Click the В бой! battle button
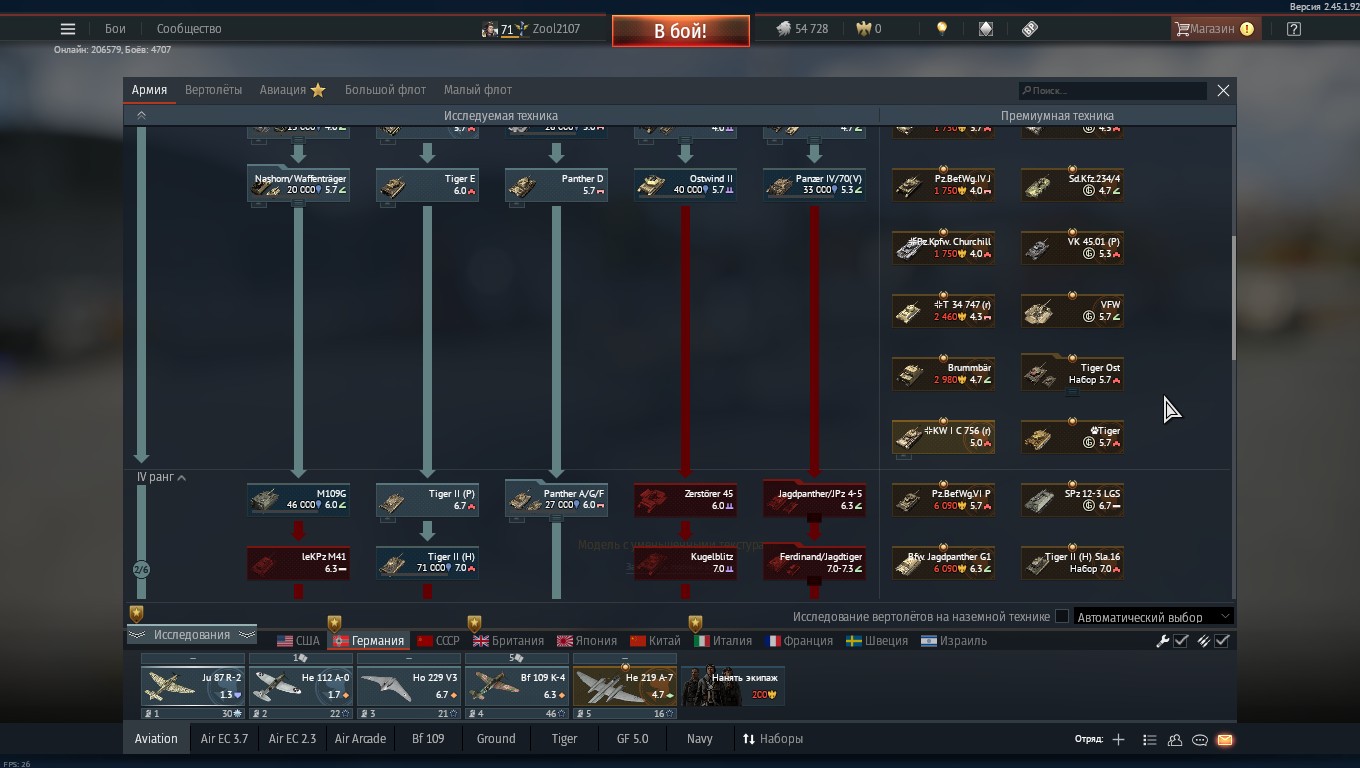This screenshot has width=1360, height=768. (x=681, y=31)
